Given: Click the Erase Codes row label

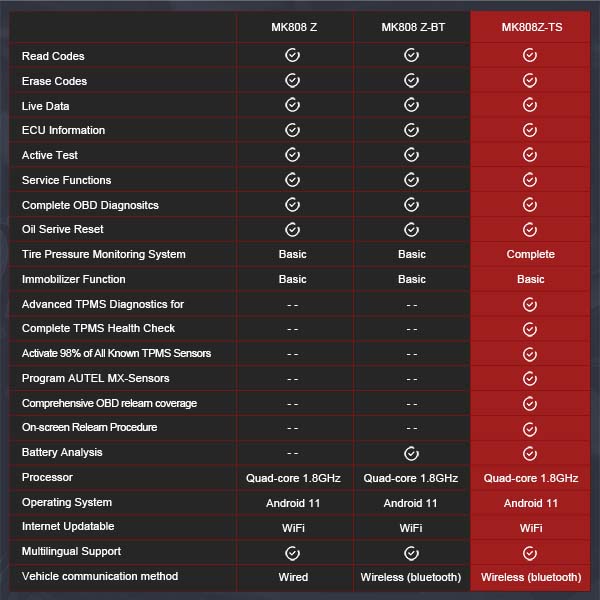Looking at the screenshot, I should coord(54,81).
